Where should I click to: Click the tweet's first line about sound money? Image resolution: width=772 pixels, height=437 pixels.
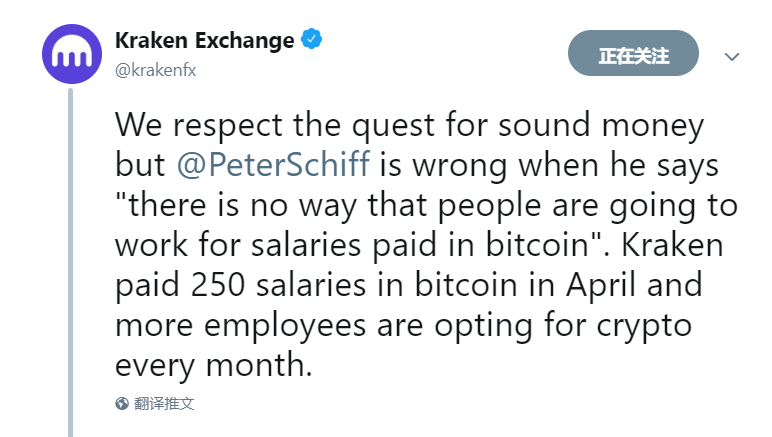(409, 125)
